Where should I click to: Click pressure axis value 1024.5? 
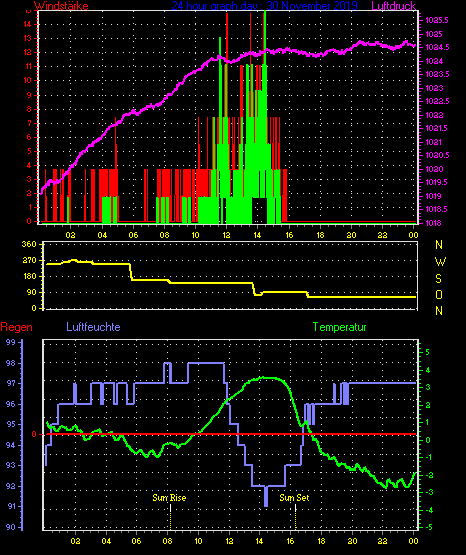(437, 47)
